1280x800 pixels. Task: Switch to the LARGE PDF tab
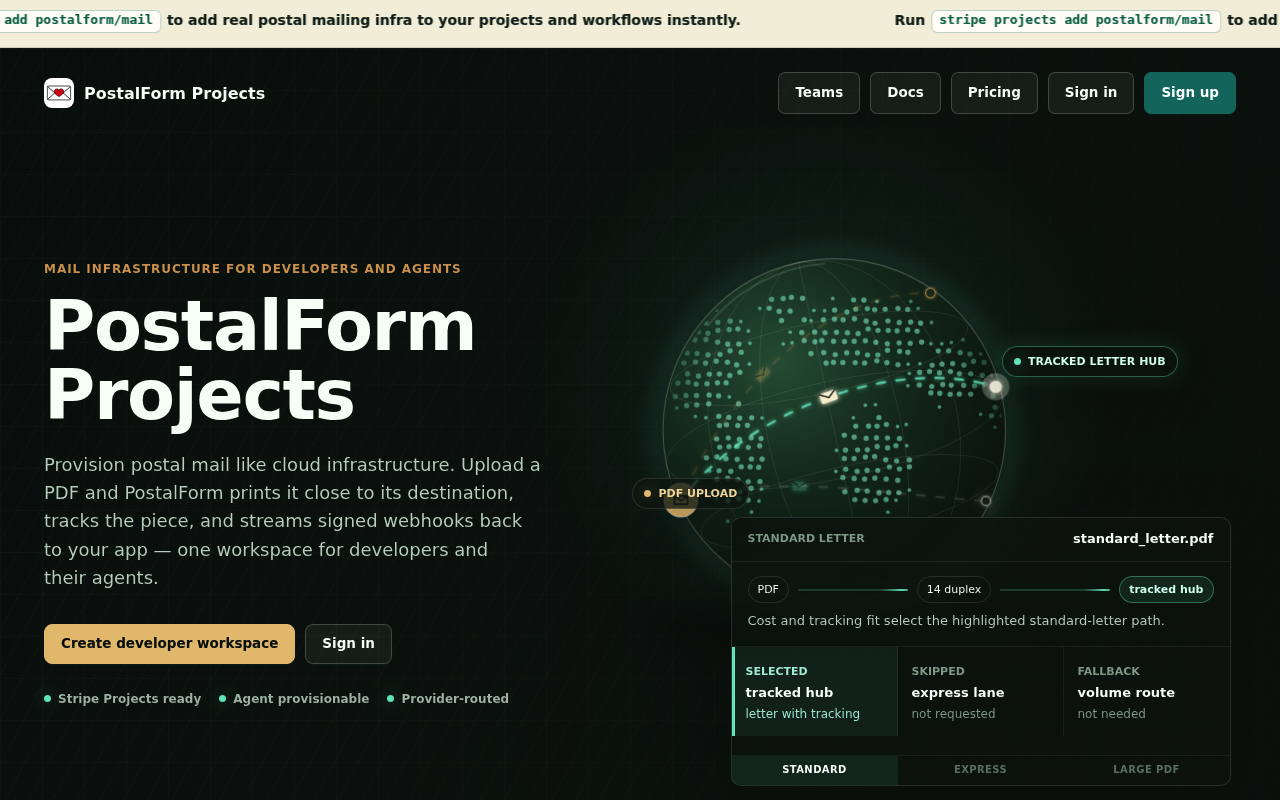[1146, 770]
